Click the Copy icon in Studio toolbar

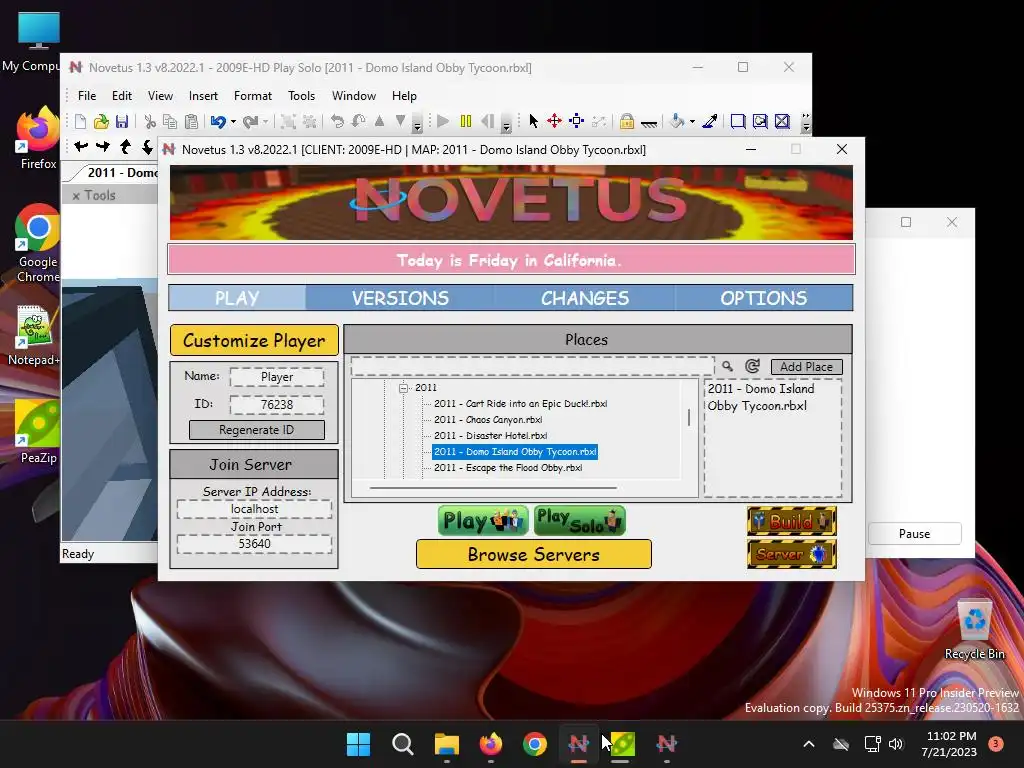[170, 121]
